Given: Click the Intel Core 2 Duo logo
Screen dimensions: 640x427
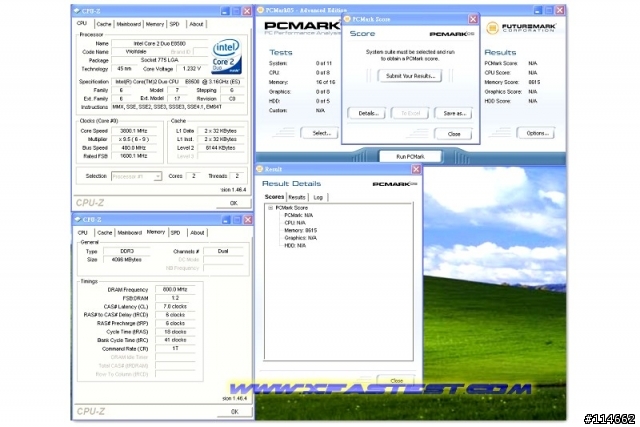Looking at the screenshot, I should click(227, 56).
